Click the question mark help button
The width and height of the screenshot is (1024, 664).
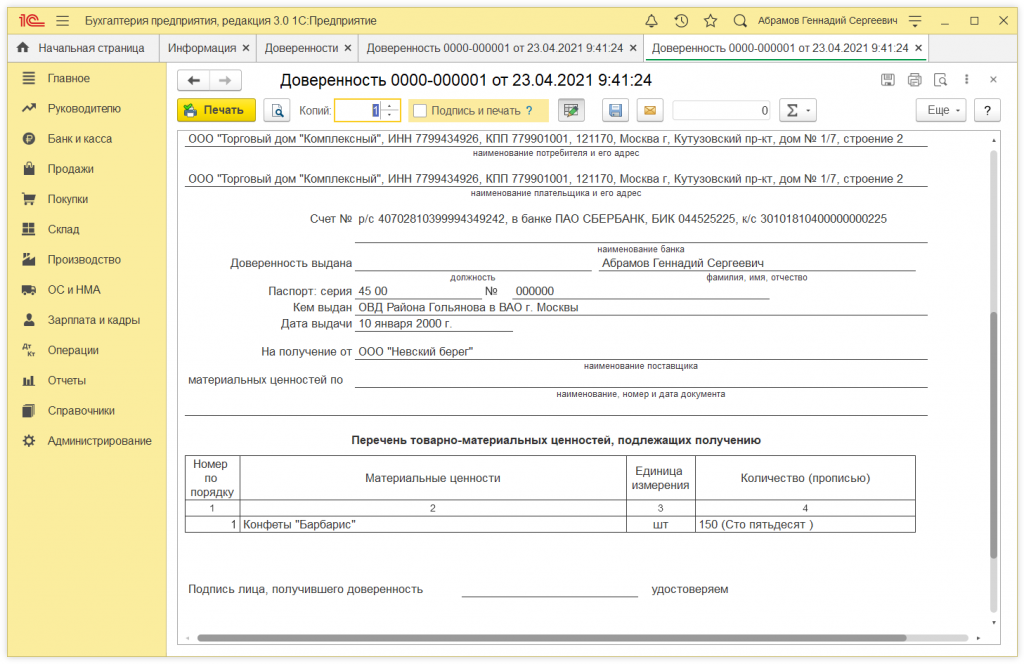click(x=987, y=111)
